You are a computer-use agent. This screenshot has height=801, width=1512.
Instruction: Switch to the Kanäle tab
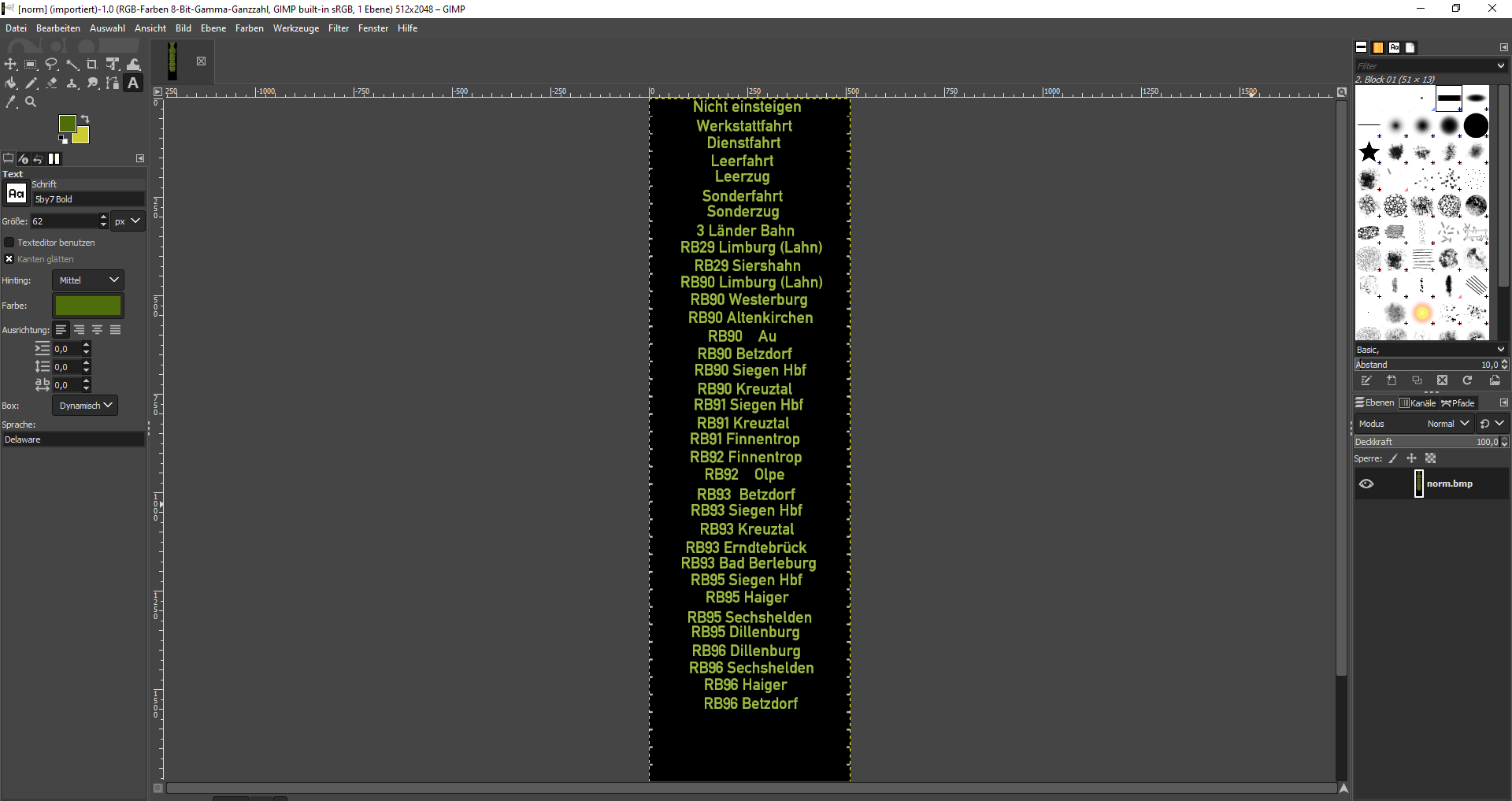[x=1417, y=403]
